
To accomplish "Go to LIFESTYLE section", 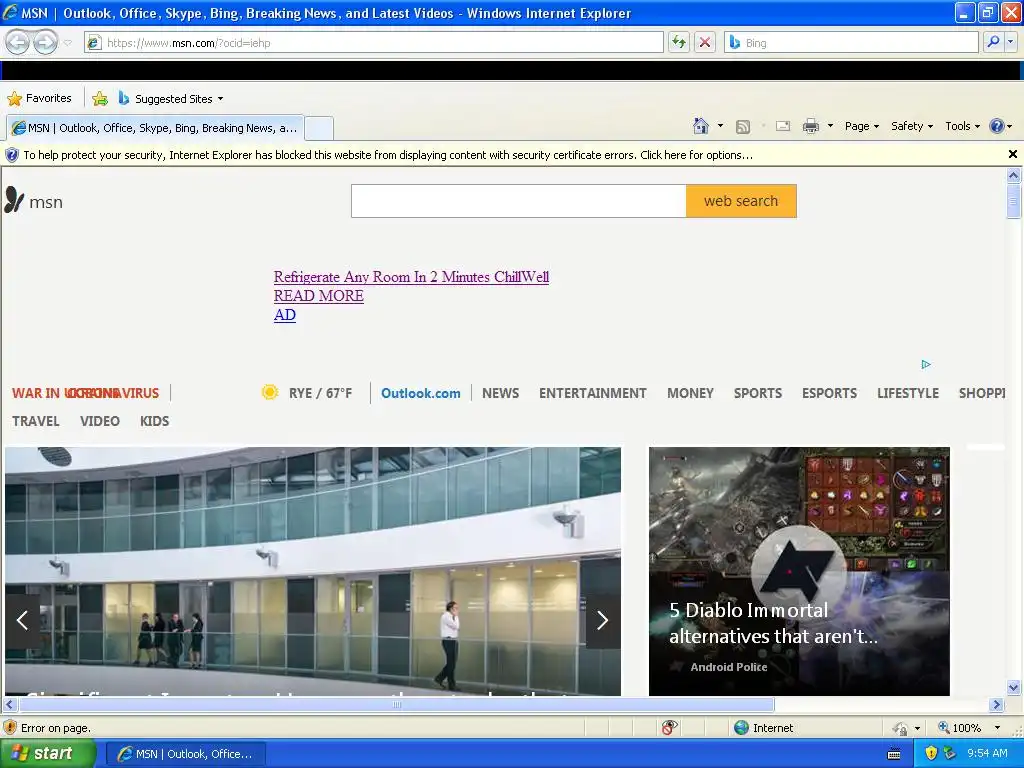I will (x=908, y=393).
